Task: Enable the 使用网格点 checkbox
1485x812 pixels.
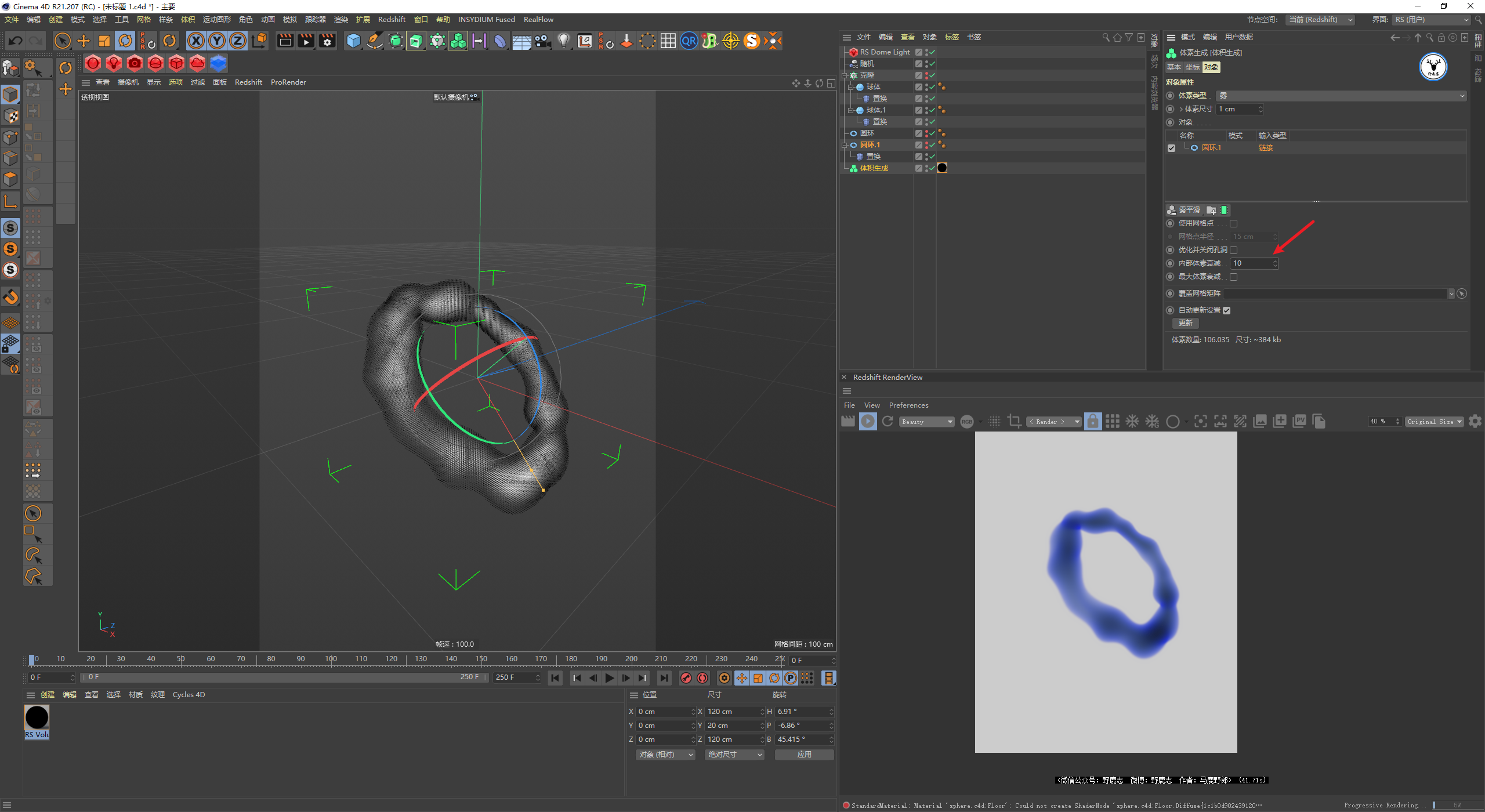Action: pos(1234,223)
